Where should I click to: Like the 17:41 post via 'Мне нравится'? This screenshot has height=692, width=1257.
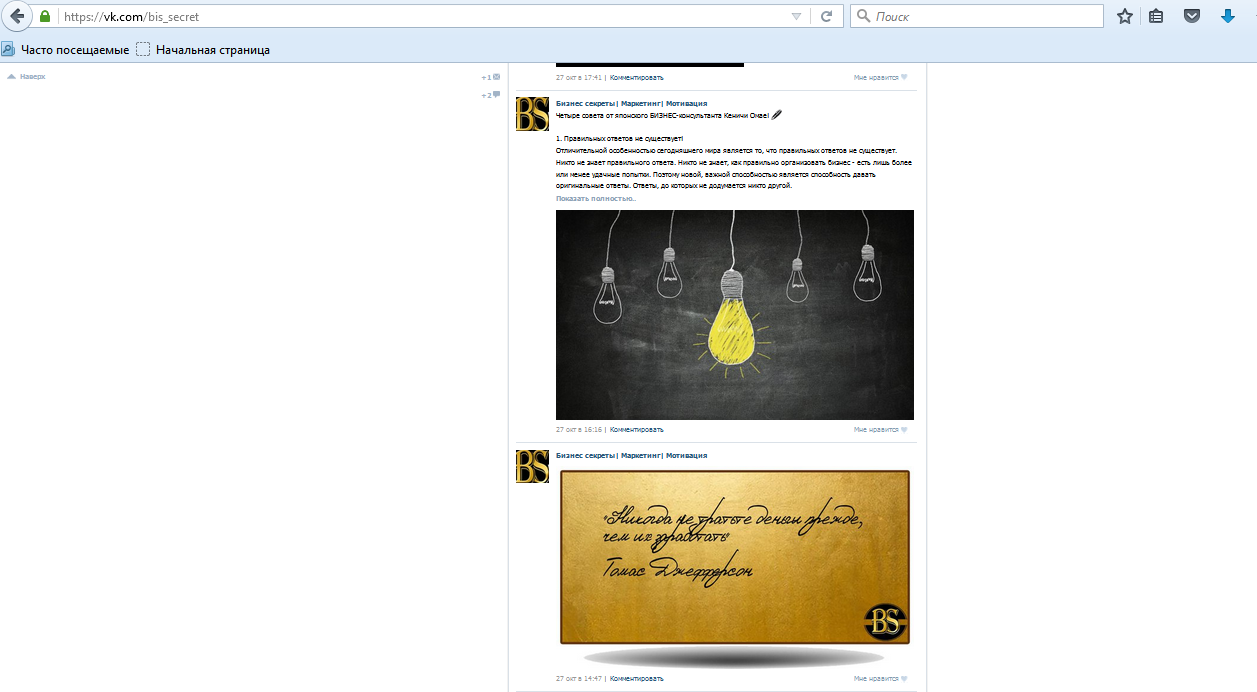pyautogui.click(x=879, y=77)
